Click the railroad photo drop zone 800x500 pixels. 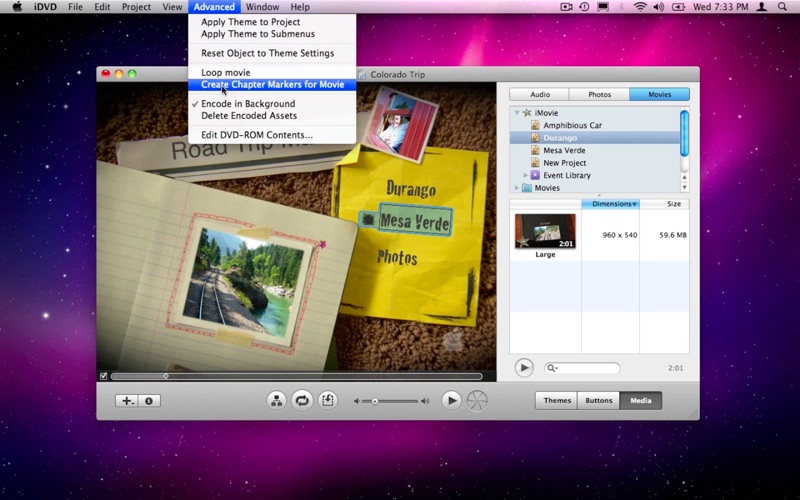[x=243, y=283]
